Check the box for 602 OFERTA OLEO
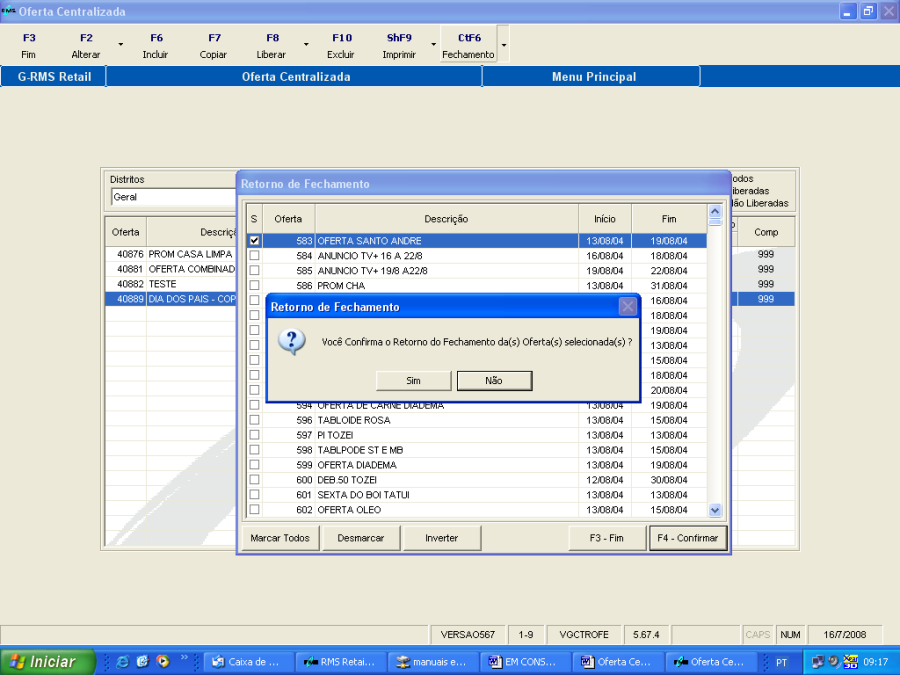Screen dimensions: 900x675 point(254,509)
